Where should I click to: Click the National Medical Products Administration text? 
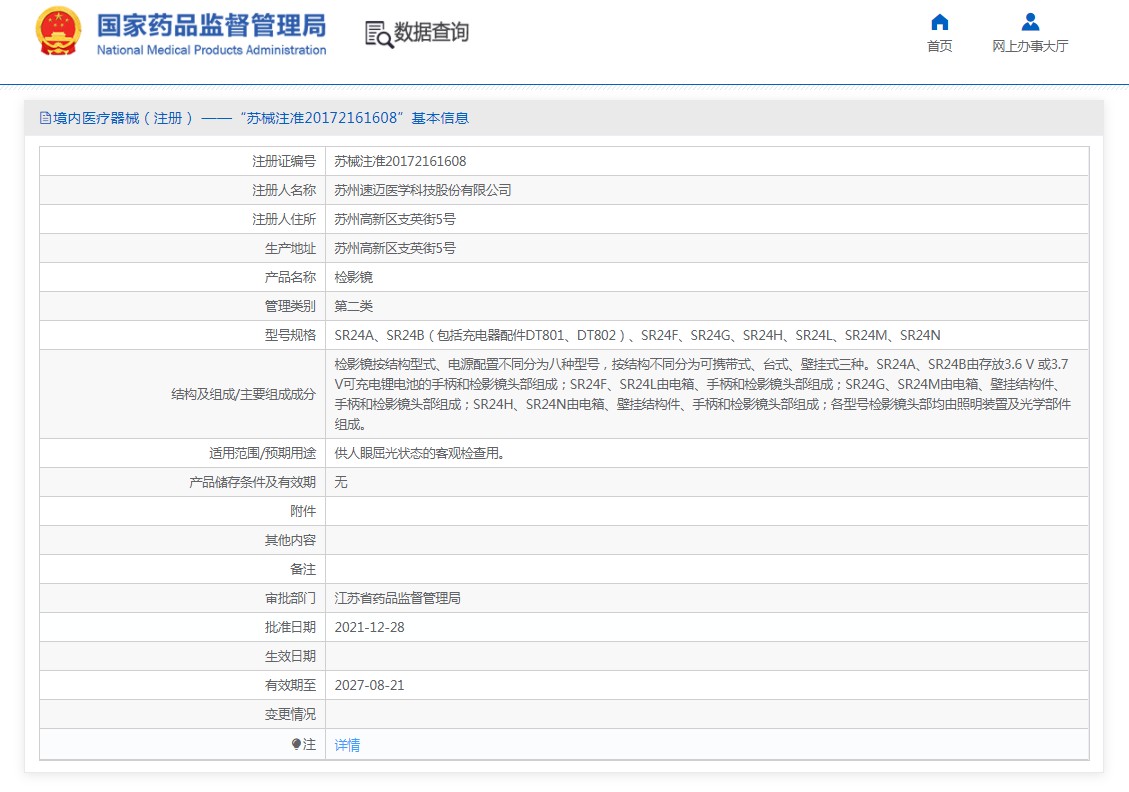click(x=211, y=50)
